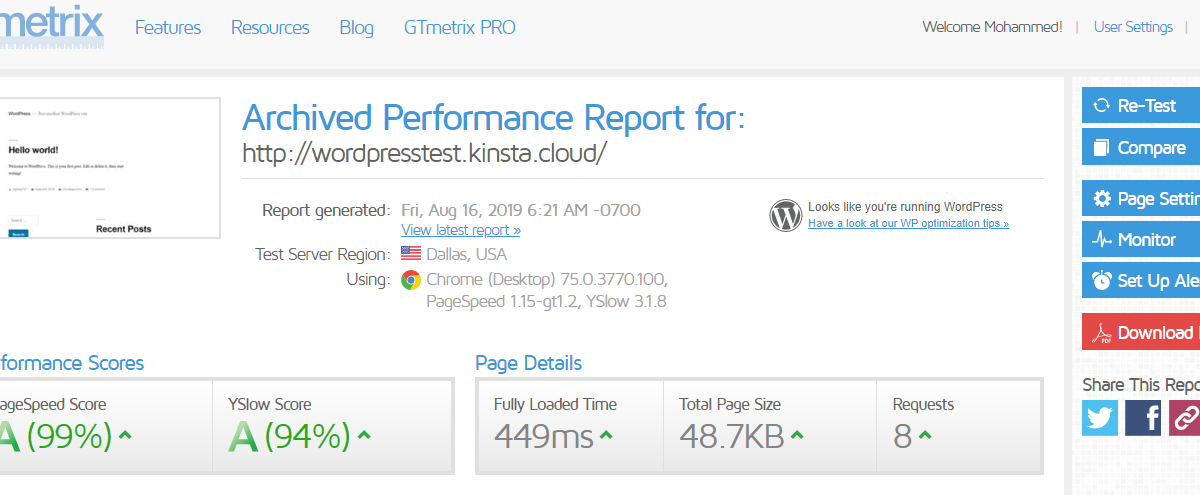Copy the report link icon
Screen dimensions: 1200x495
1185,417
